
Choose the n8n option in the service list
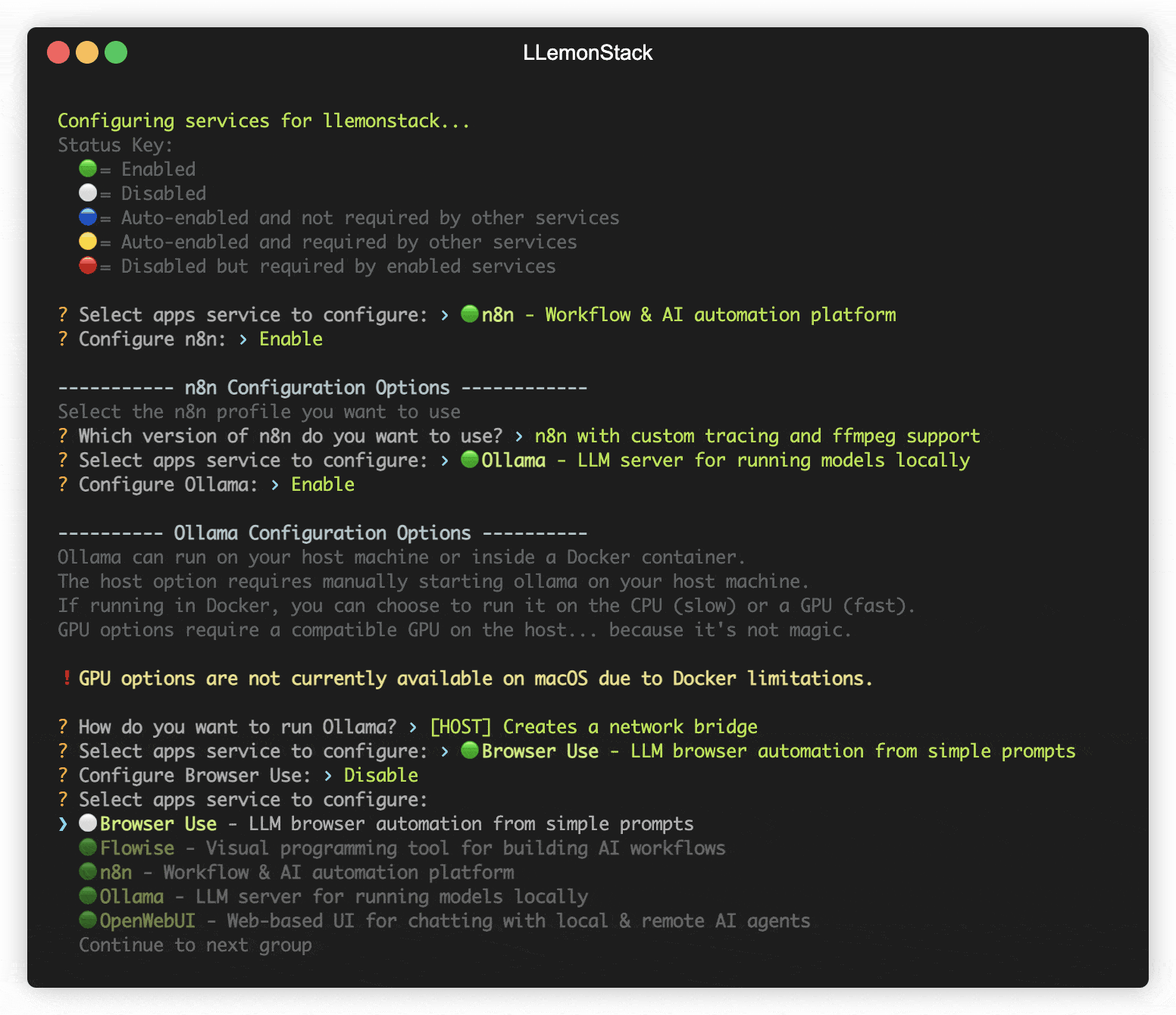tap(296, 872)
